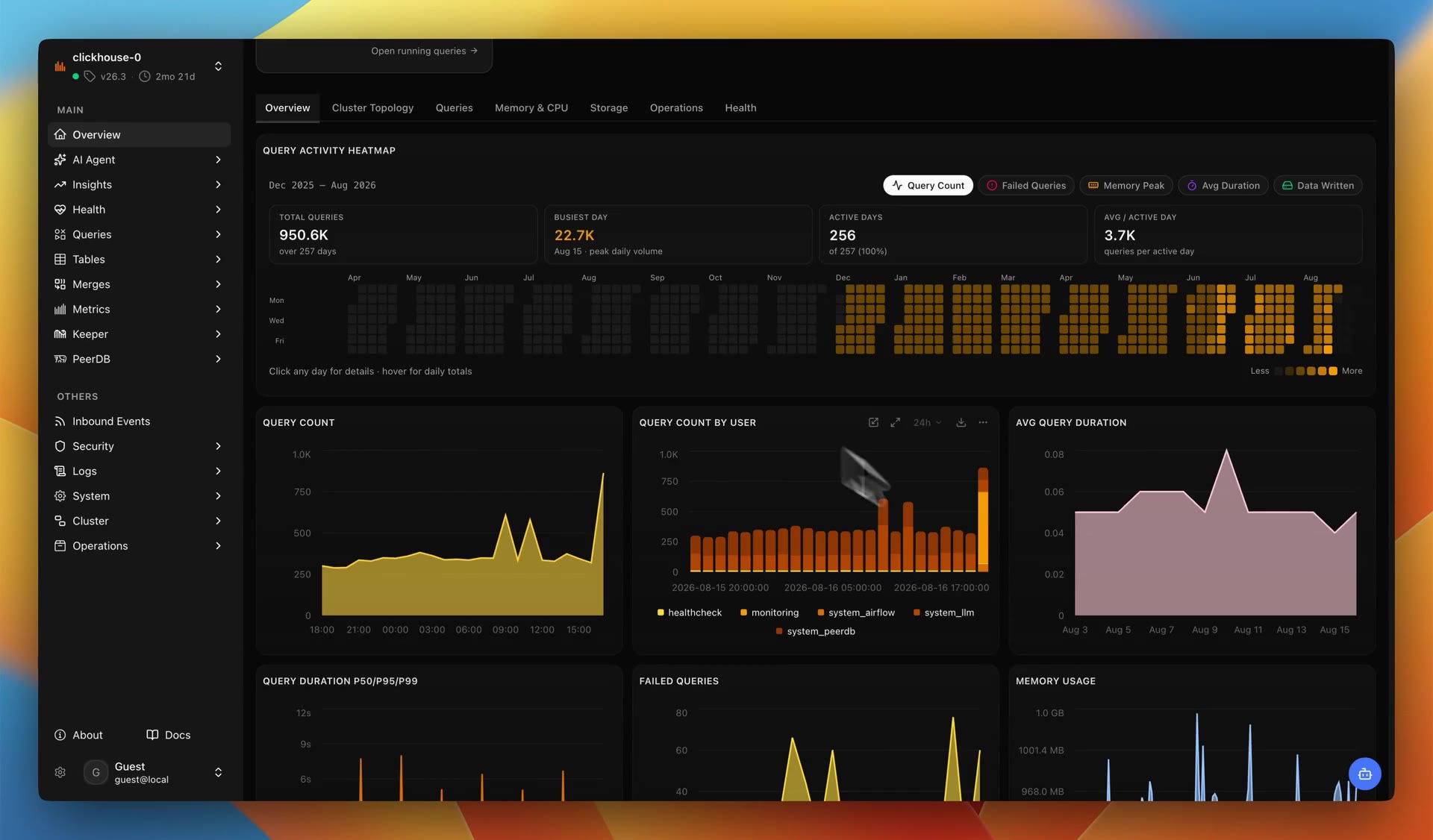The height and width of the screenshot is (840, 1433).
Task: Toggle system_peerdb series in legend
Action: click(815, 631)
